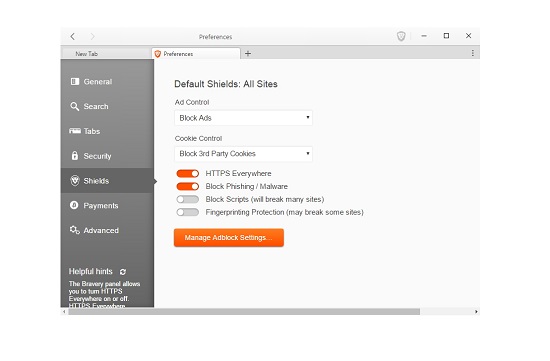The width and height of the screenshot is (550, 361).
Task: Click the Ad Control label
Action: 192,102
